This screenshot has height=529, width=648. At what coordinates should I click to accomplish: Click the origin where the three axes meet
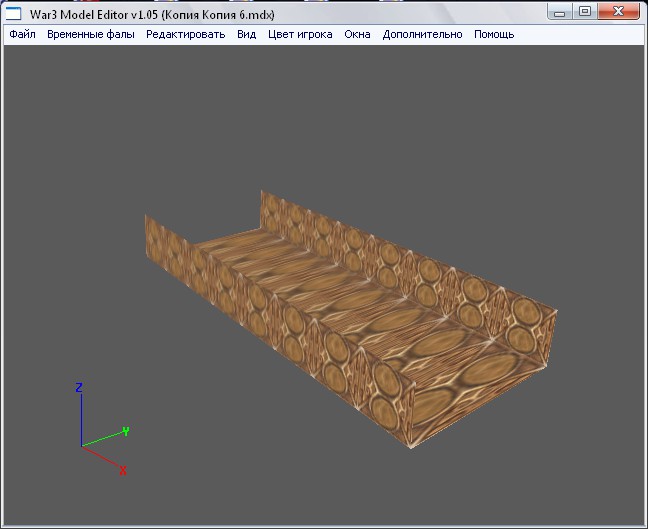tap(81, 446)
